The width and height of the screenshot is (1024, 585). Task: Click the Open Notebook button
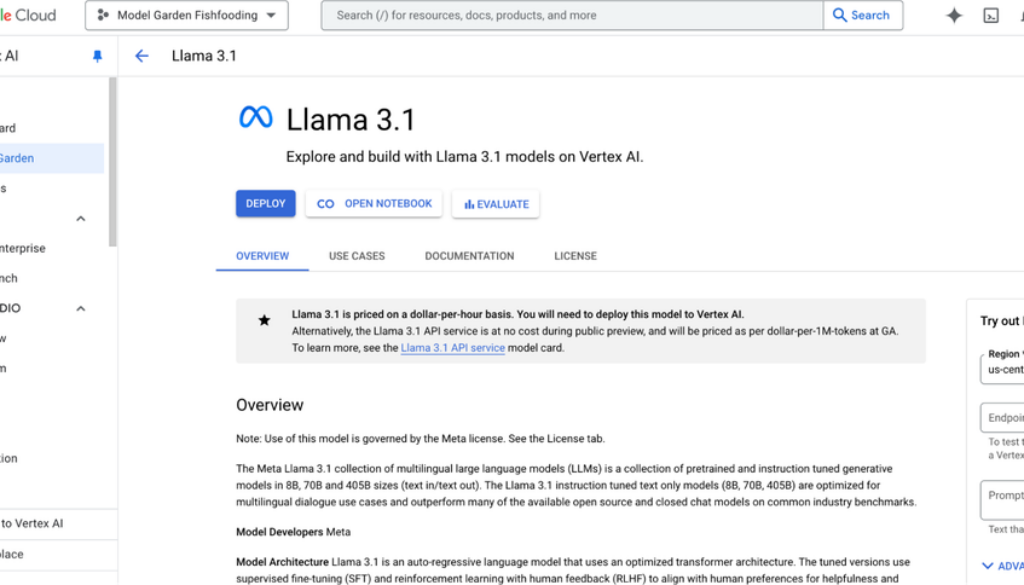(374, 204)
